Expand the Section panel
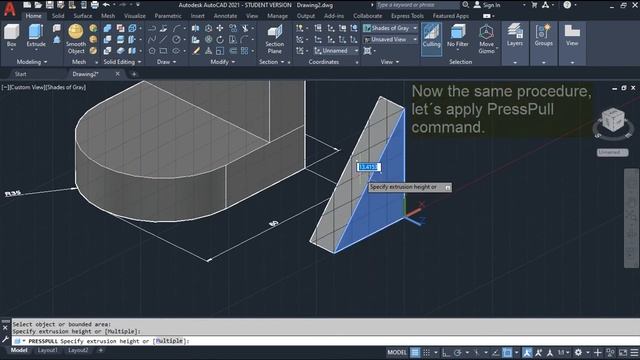Screen dimensions: 640x360 (x=271, y=62)
